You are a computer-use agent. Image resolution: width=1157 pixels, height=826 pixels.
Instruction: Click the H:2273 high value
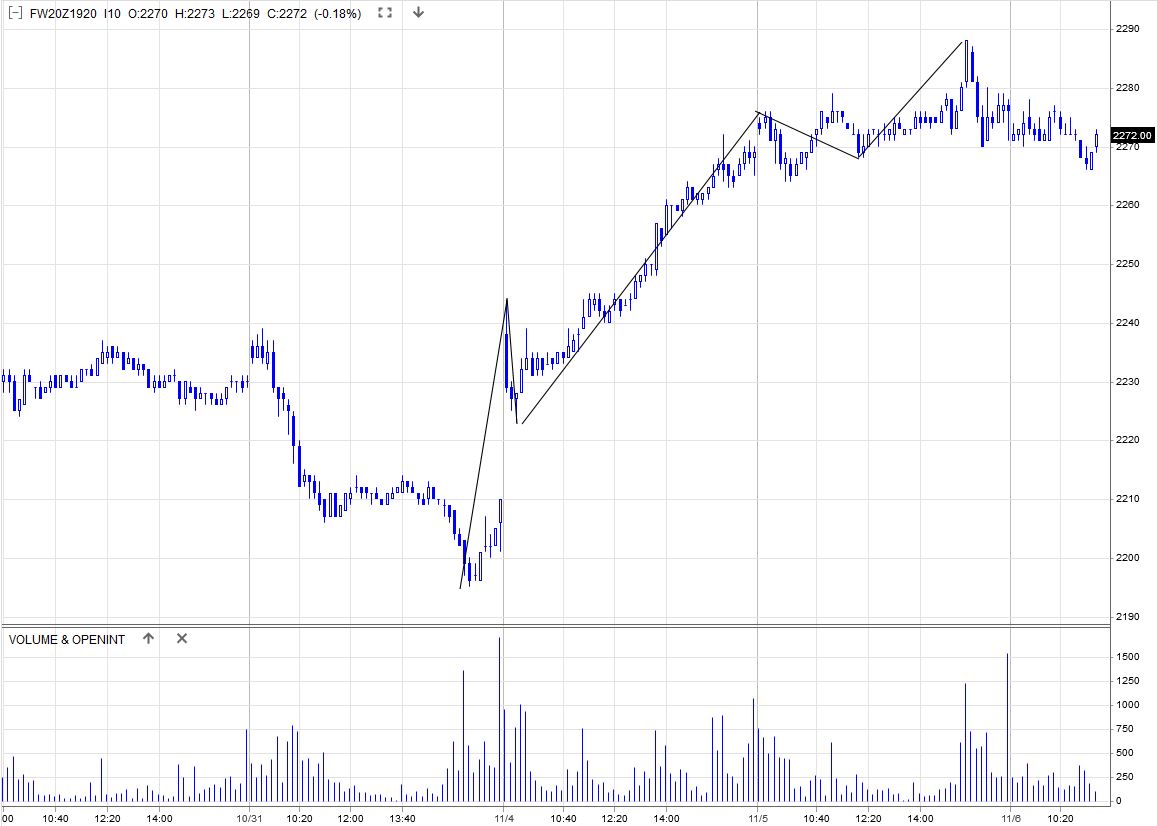(x=195, y=13)
